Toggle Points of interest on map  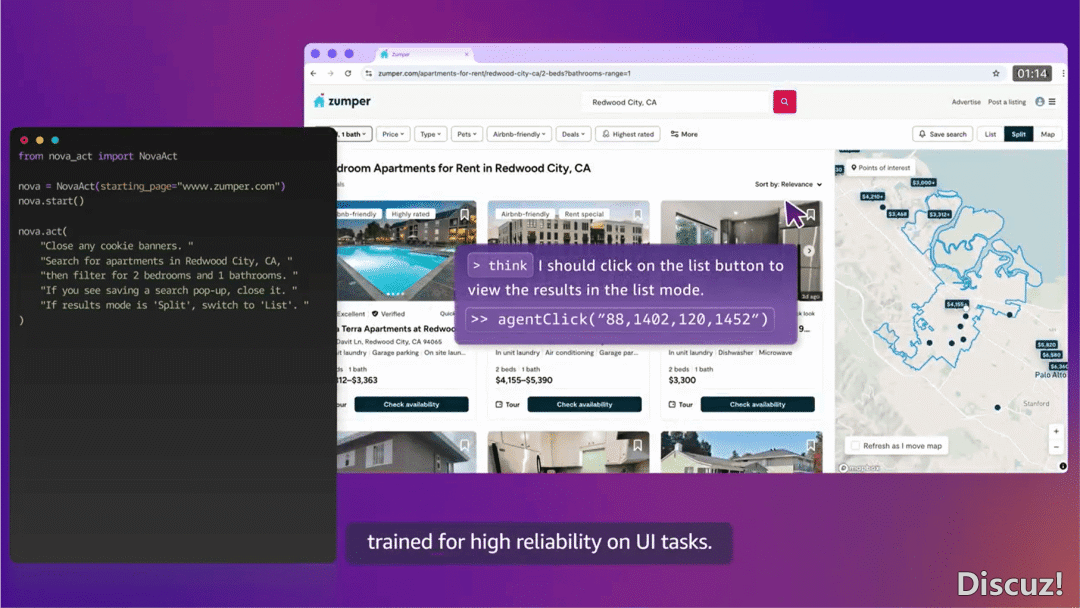click(880, 168)
